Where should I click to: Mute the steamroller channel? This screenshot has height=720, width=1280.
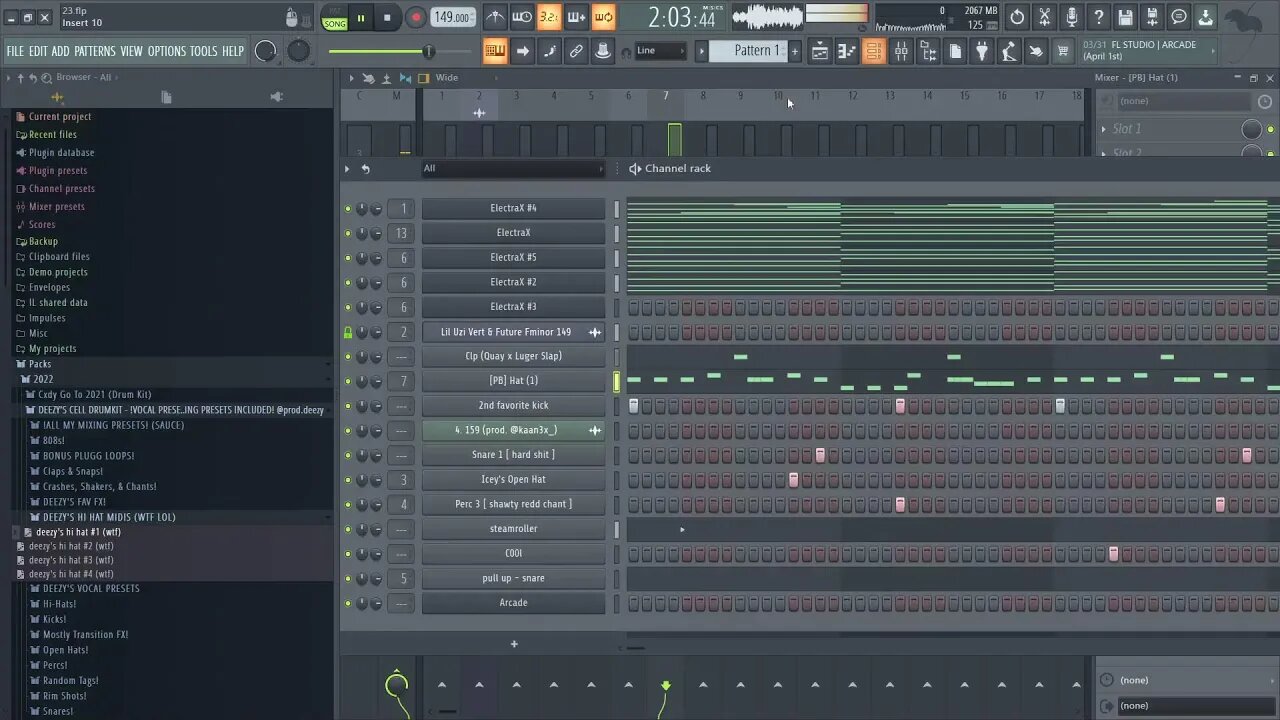pyautogui.click(x=348, y=529)
